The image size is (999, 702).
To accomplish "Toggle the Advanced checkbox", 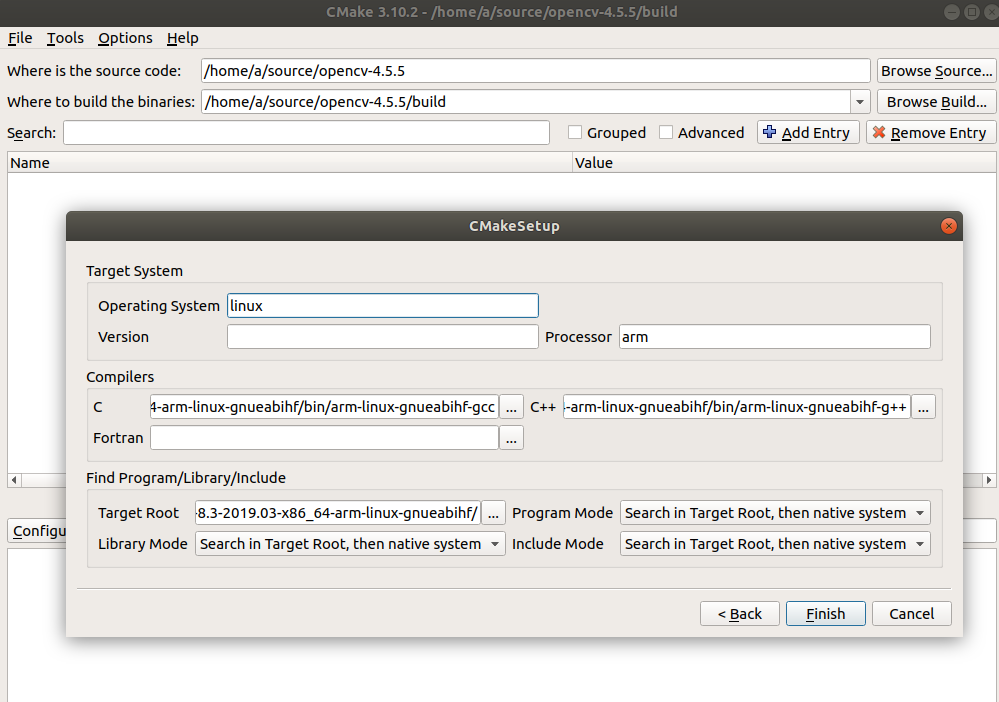I will 666,133.
